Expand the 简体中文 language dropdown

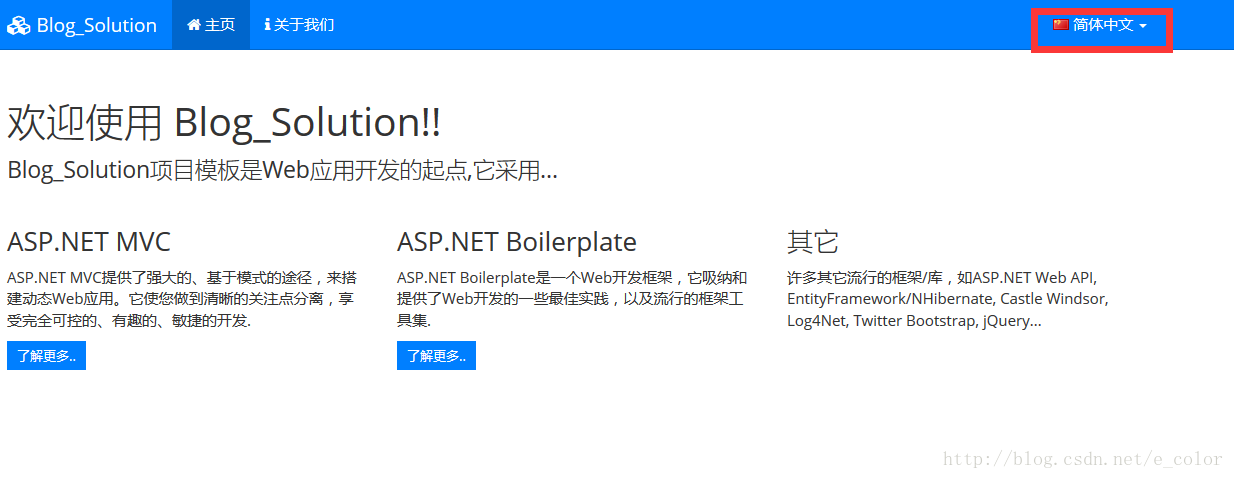(x=1100, y=24)
